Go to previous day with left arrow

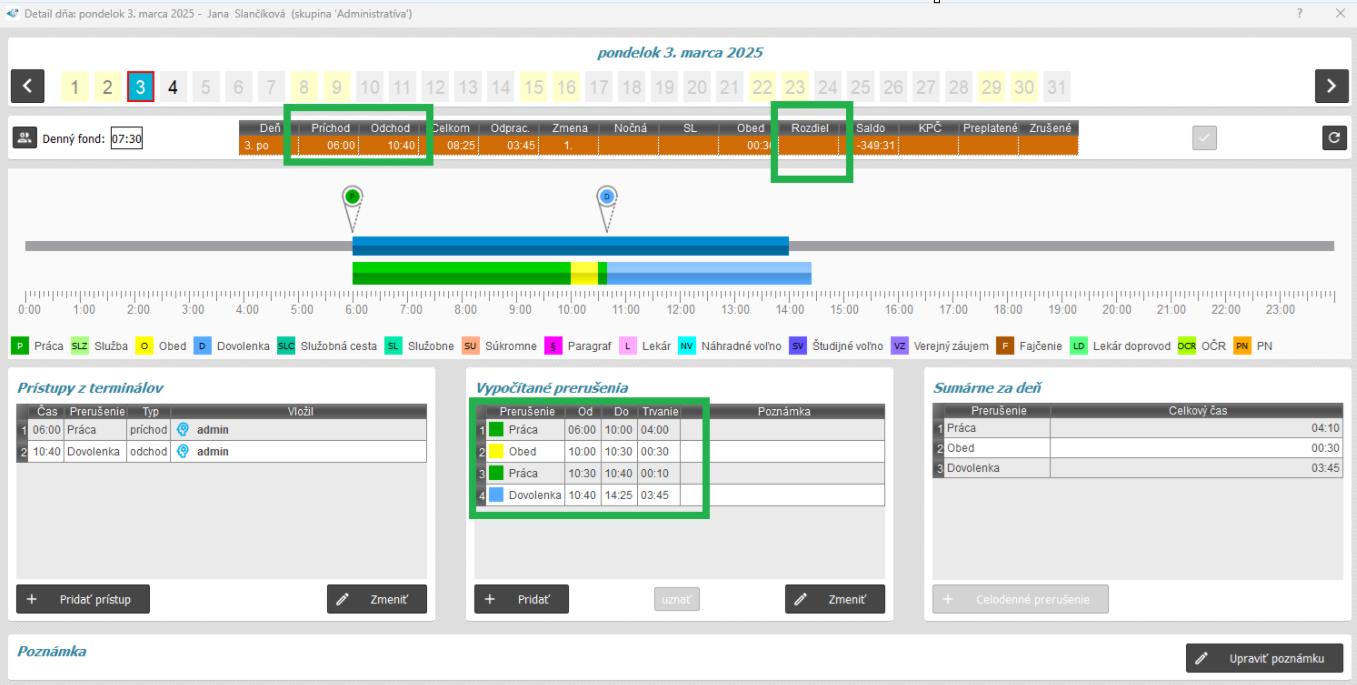click(x=28, y=87)
